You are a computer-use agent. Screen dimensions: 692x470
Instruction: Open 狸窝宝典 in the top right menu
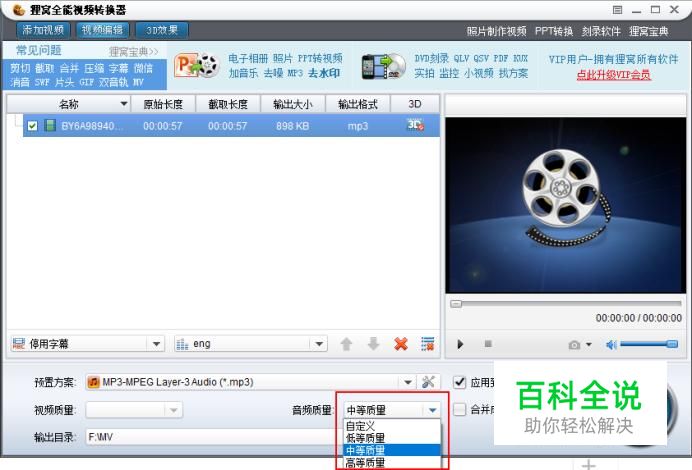649,31
